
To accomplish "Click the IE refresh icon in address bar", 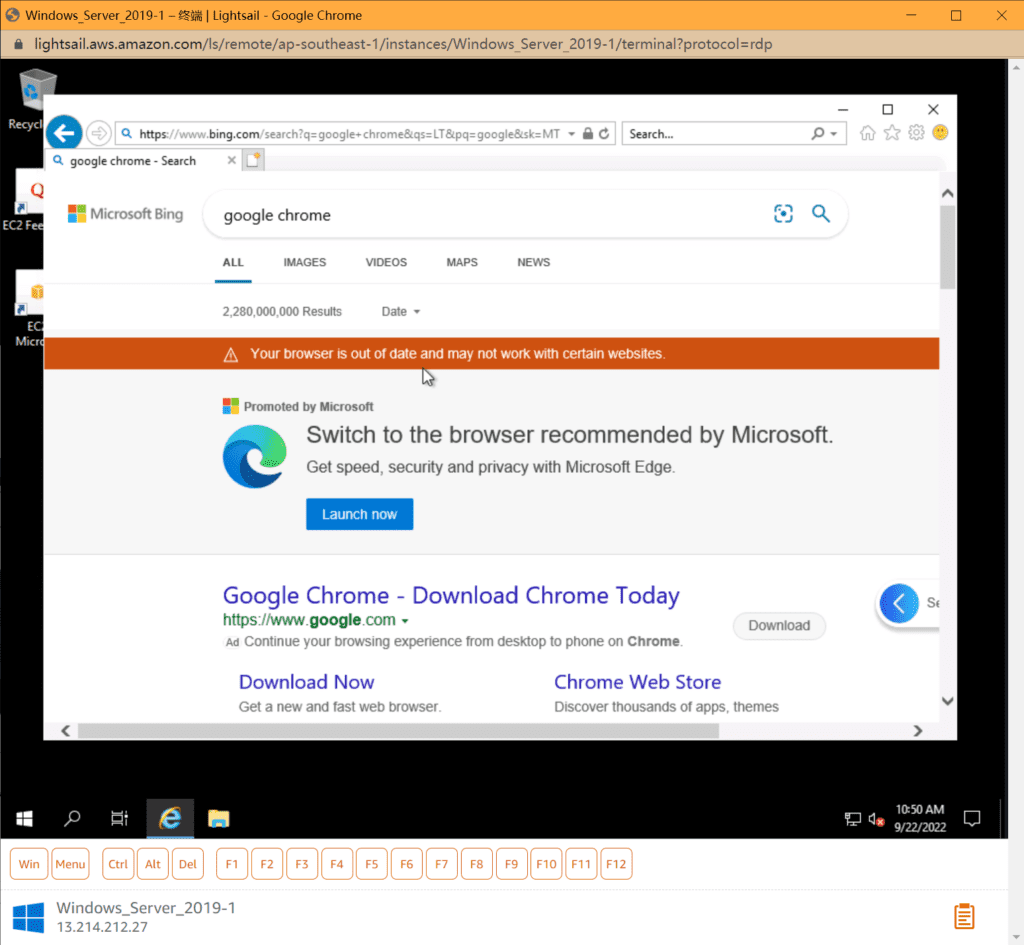I will [x=606, y=134].
